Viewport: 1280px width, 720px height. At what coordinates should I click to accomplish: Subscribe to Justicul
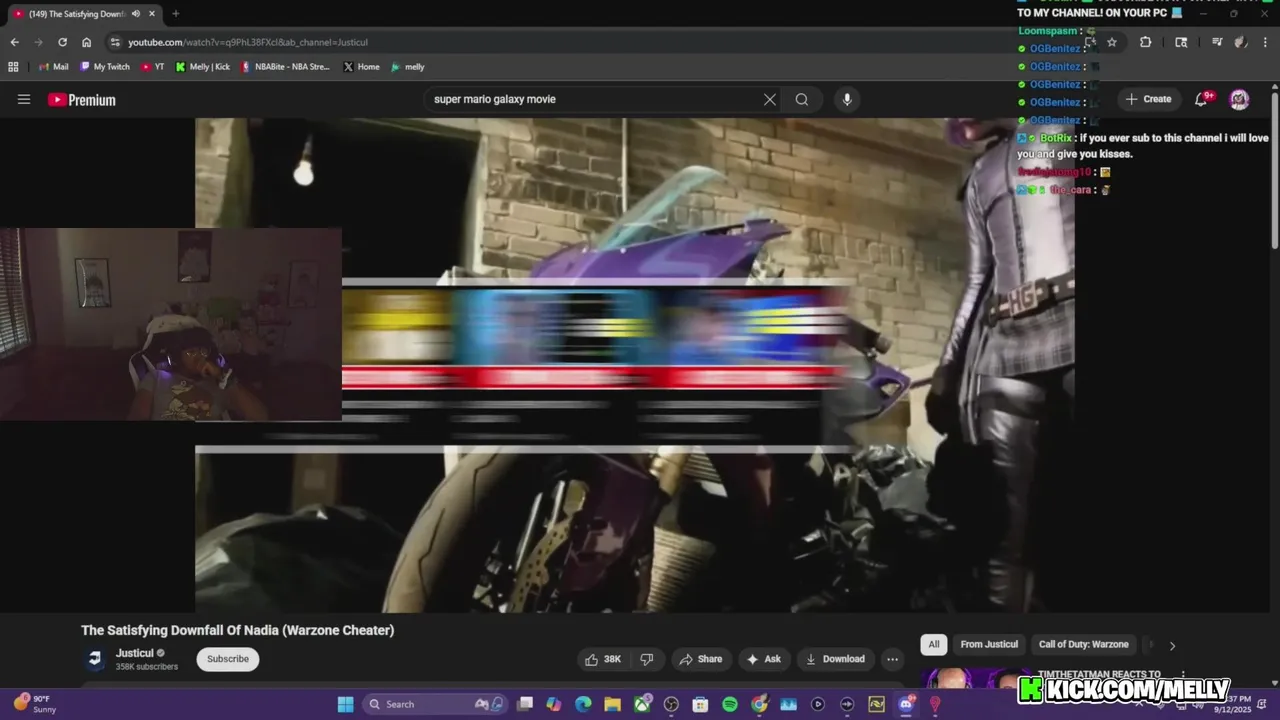[x=228, y=659]
